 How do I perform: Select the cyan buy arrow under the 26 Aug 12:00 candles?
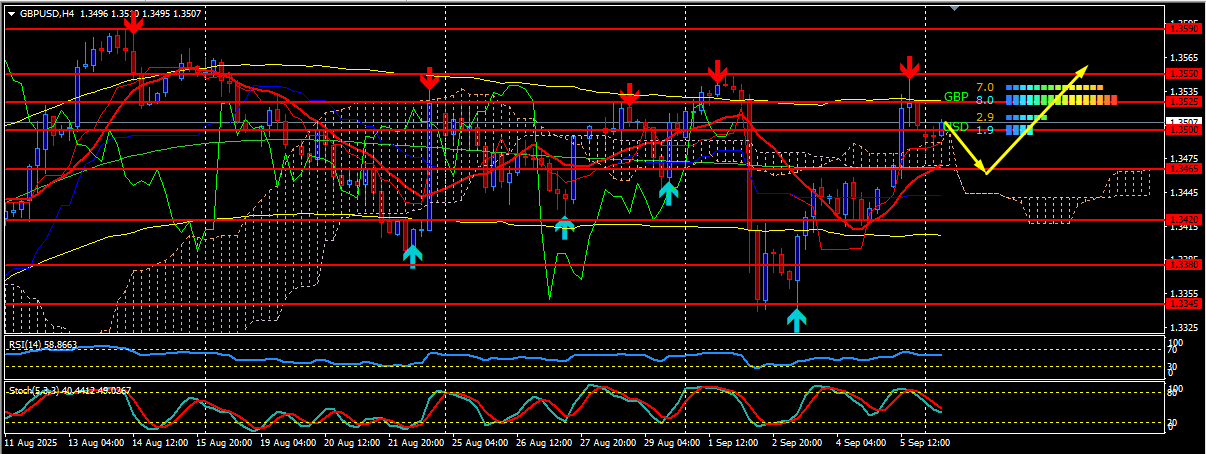coord(565,228)
